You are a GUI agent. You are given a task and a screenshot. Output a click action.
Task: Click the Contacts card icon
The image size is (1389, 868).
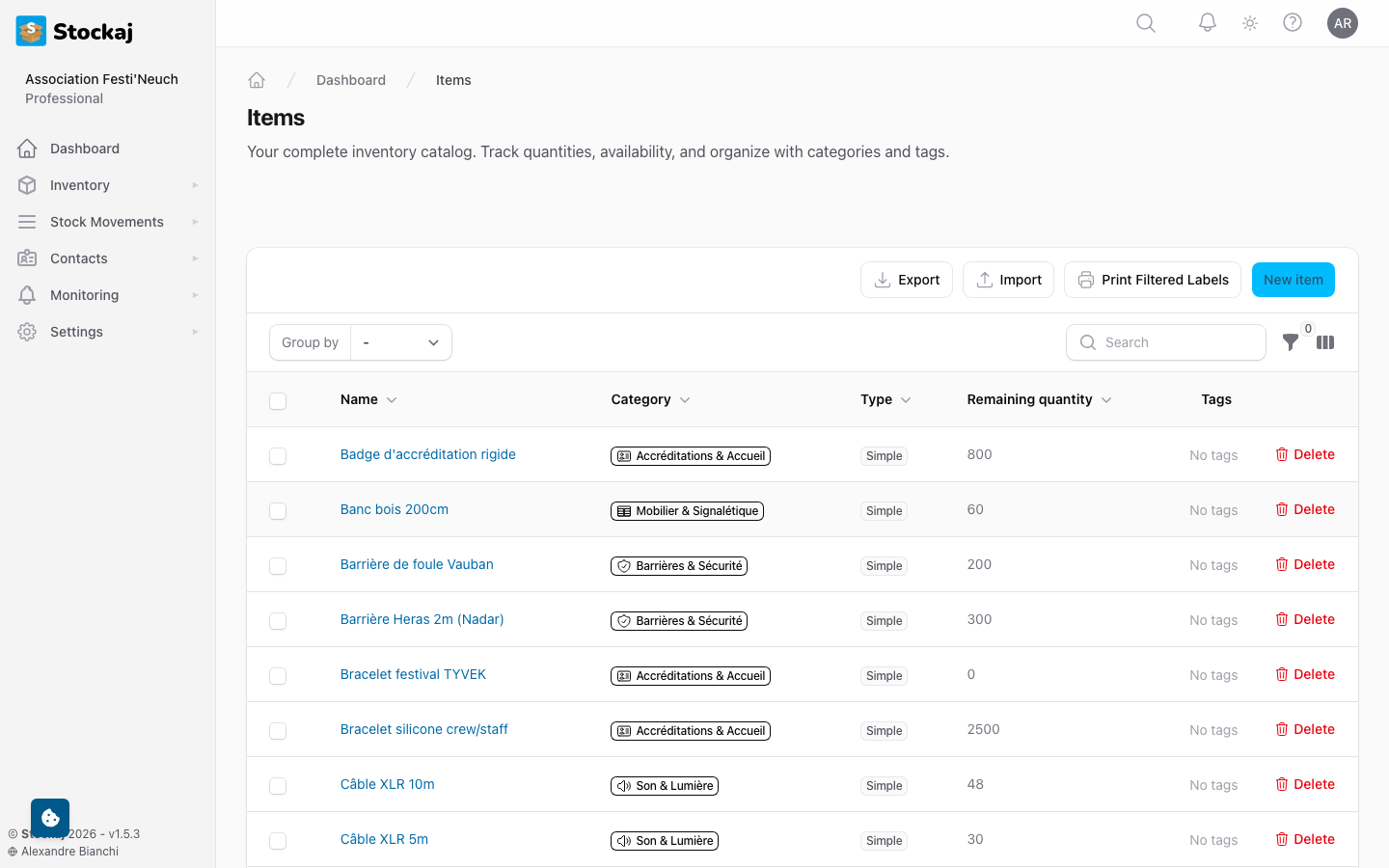27,258
